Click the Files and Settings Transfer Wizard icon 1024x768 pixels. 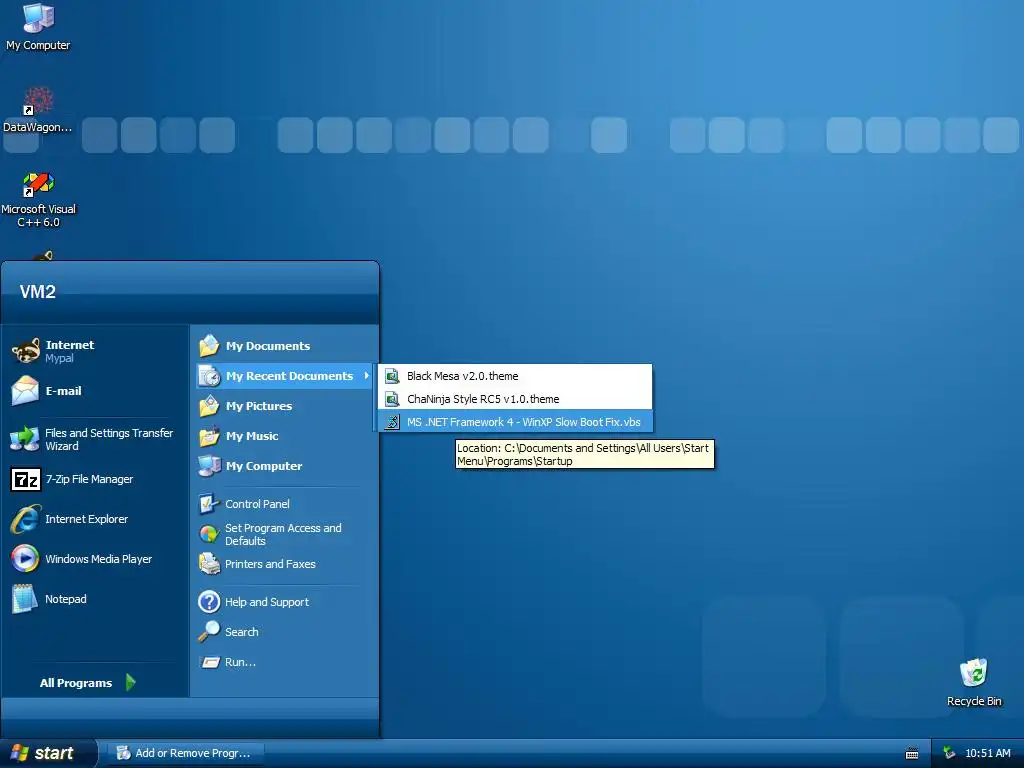[x=25, y=439]
